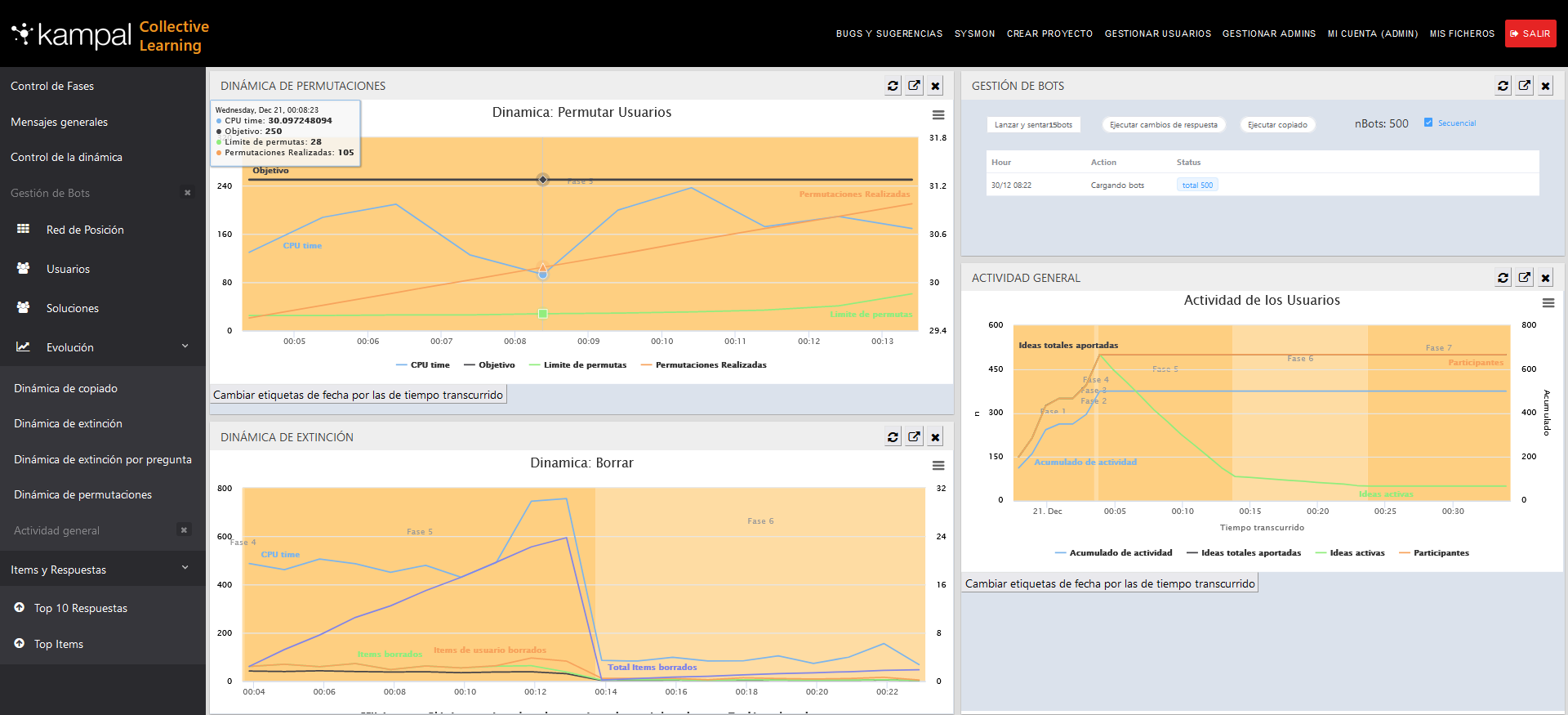Collapse the Items y Respuestas section
Viewport: 1568px width, 715px height.
click(x=185, y=568)
